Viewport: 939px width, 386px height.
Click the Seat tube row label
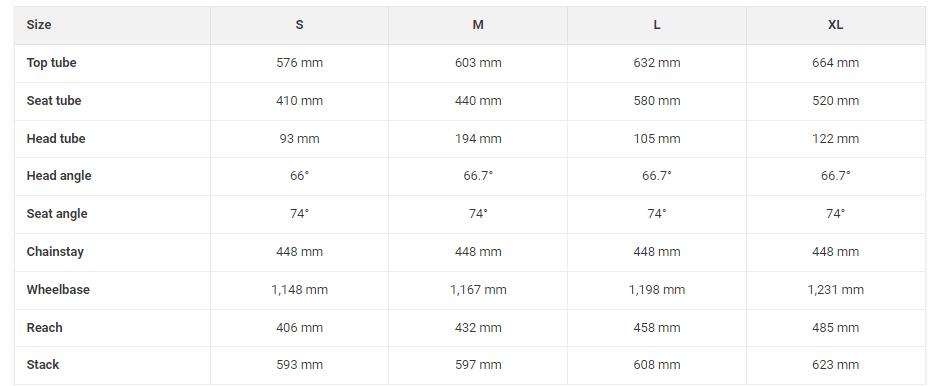(54, 101)
